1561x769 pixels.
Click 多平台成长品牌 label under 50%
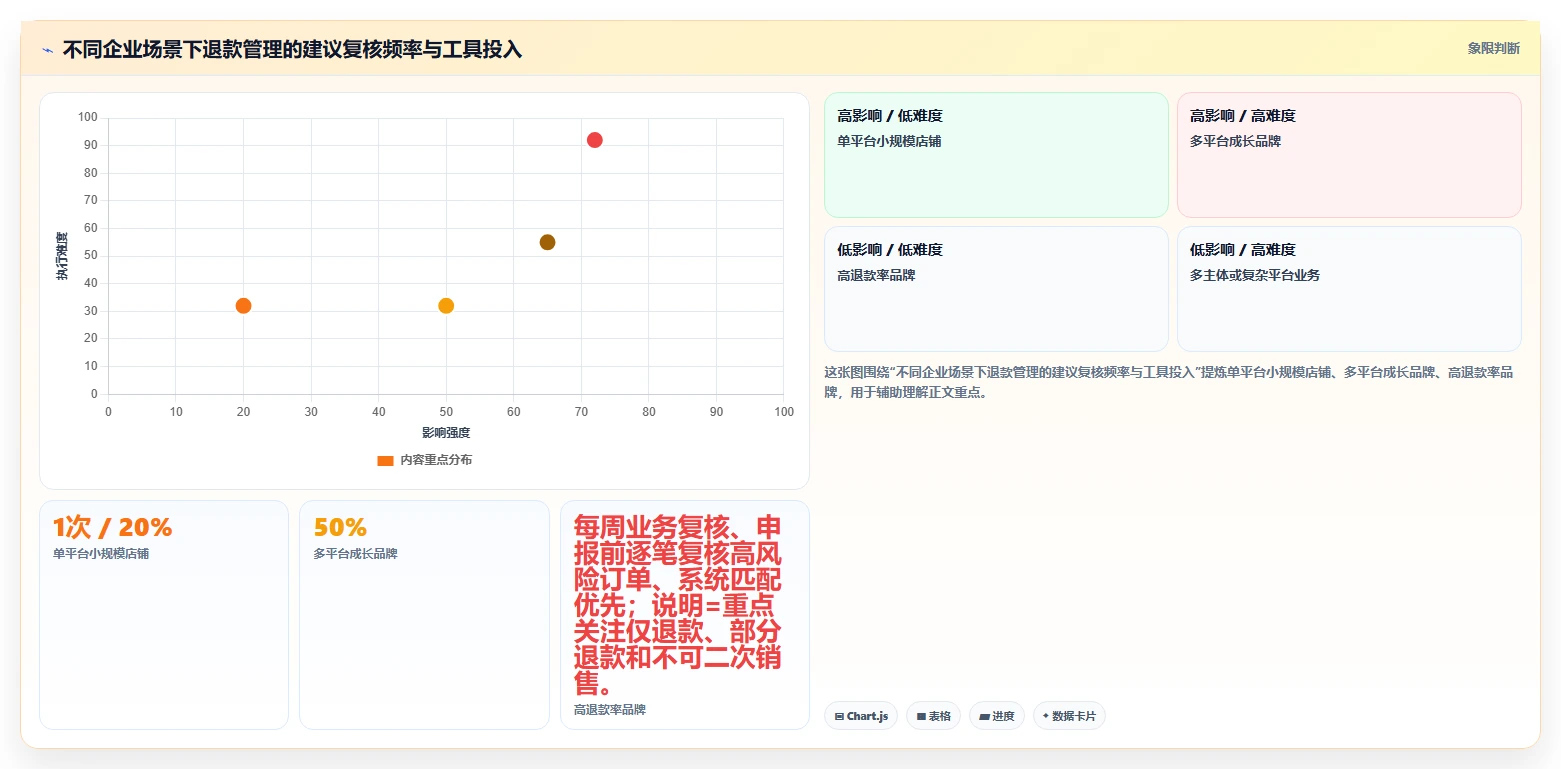[x=355, y=553]
